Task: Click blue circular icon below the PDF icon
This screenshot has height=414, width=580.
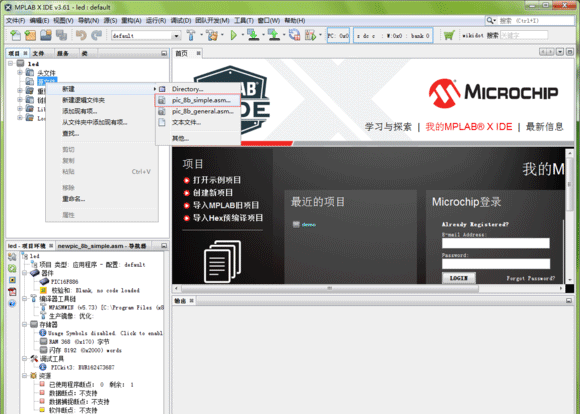Action: [12, 304]
